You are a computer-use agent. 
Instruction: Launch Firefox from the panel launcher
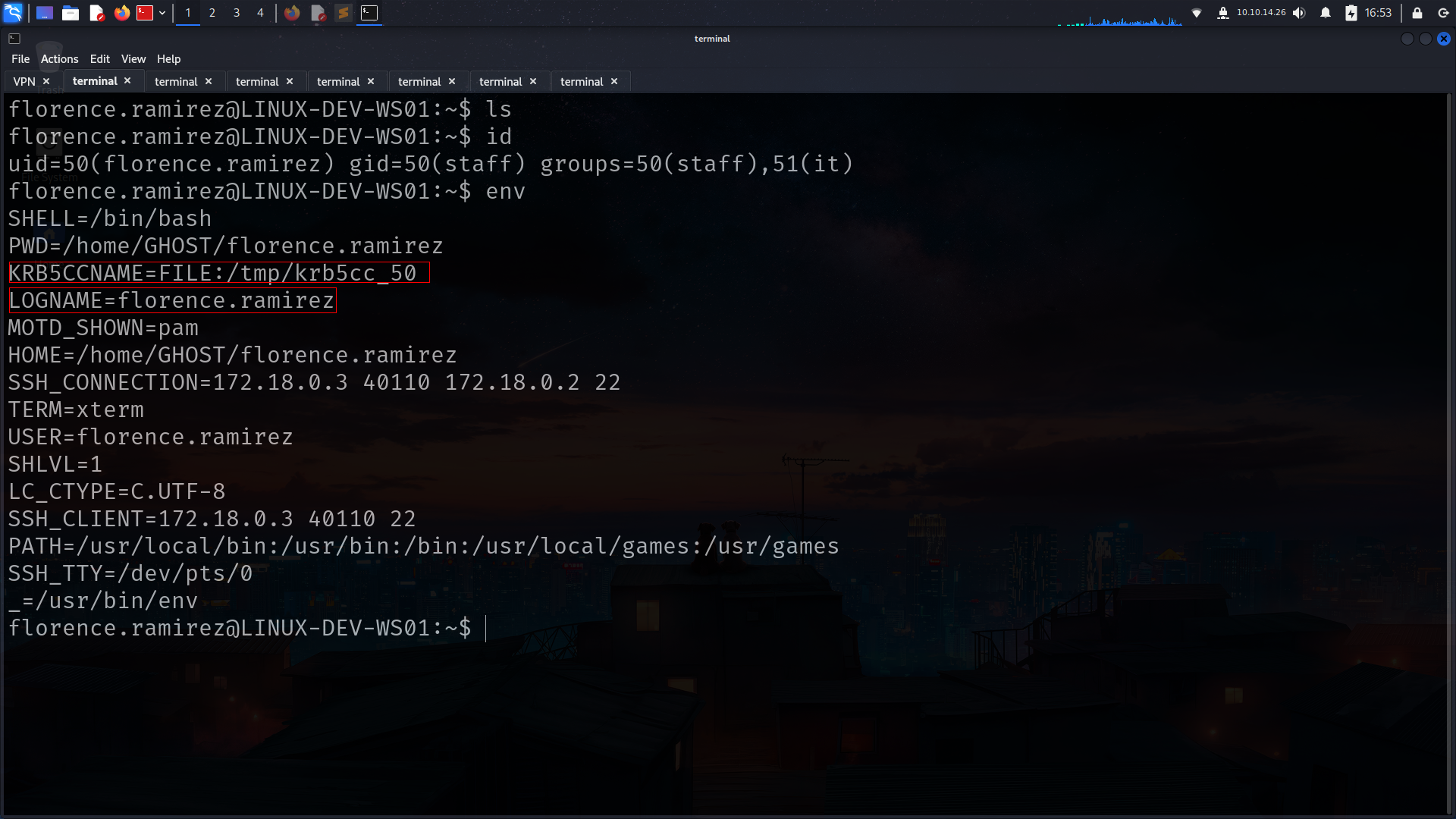[x=121, y=13]
